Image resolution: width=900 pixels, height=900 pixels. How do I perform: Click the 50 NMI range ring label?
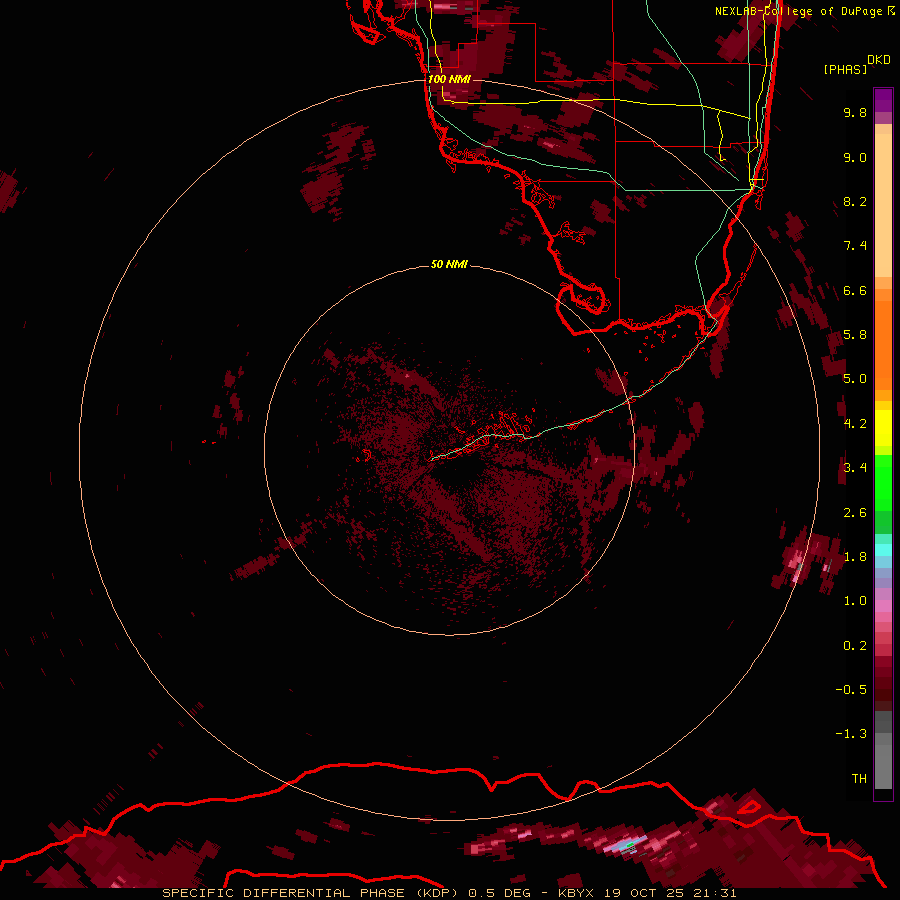(x=449, y=264)
